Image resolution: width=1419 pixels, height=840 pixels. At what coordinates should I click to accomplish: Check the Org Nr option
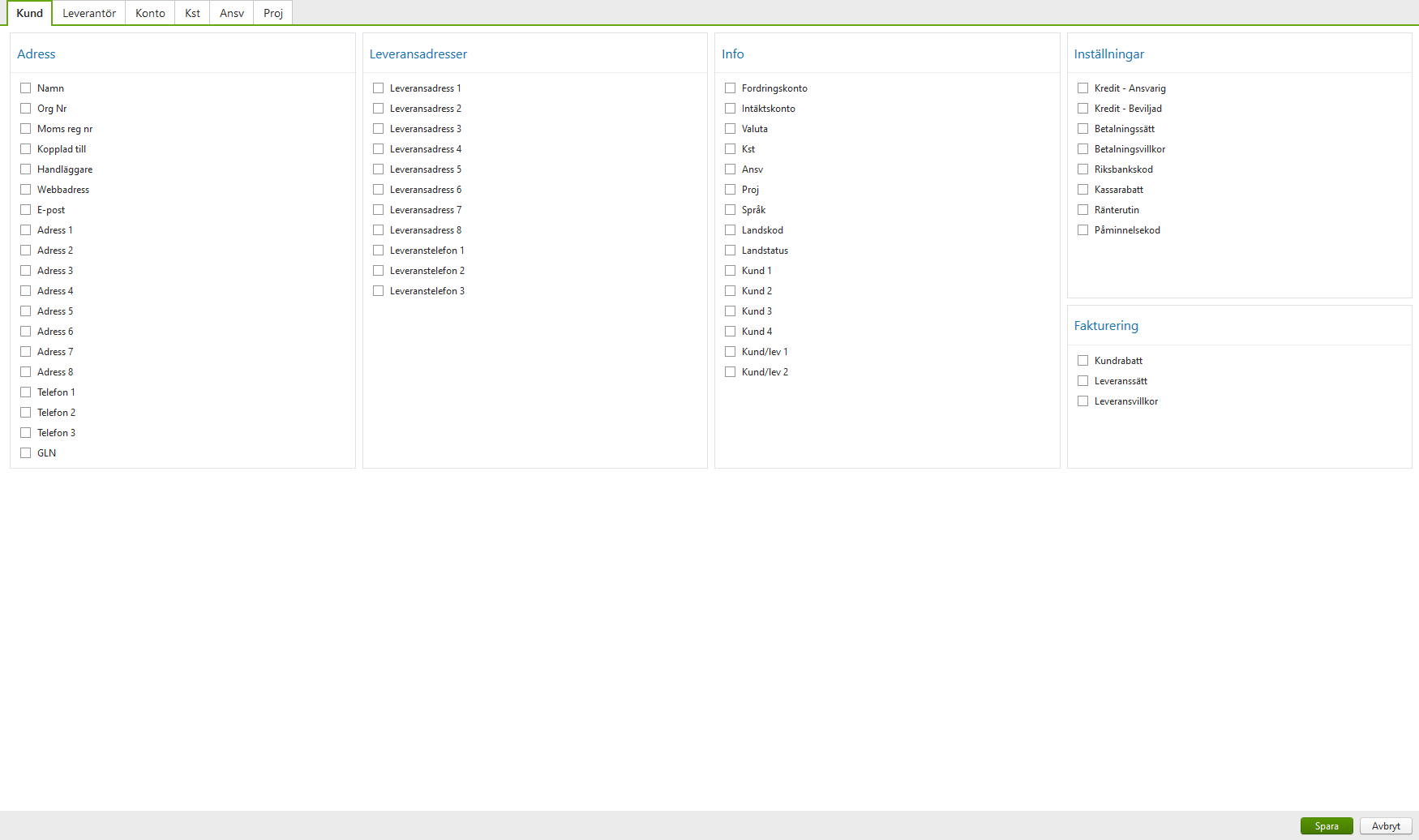[x=25, y=108]
